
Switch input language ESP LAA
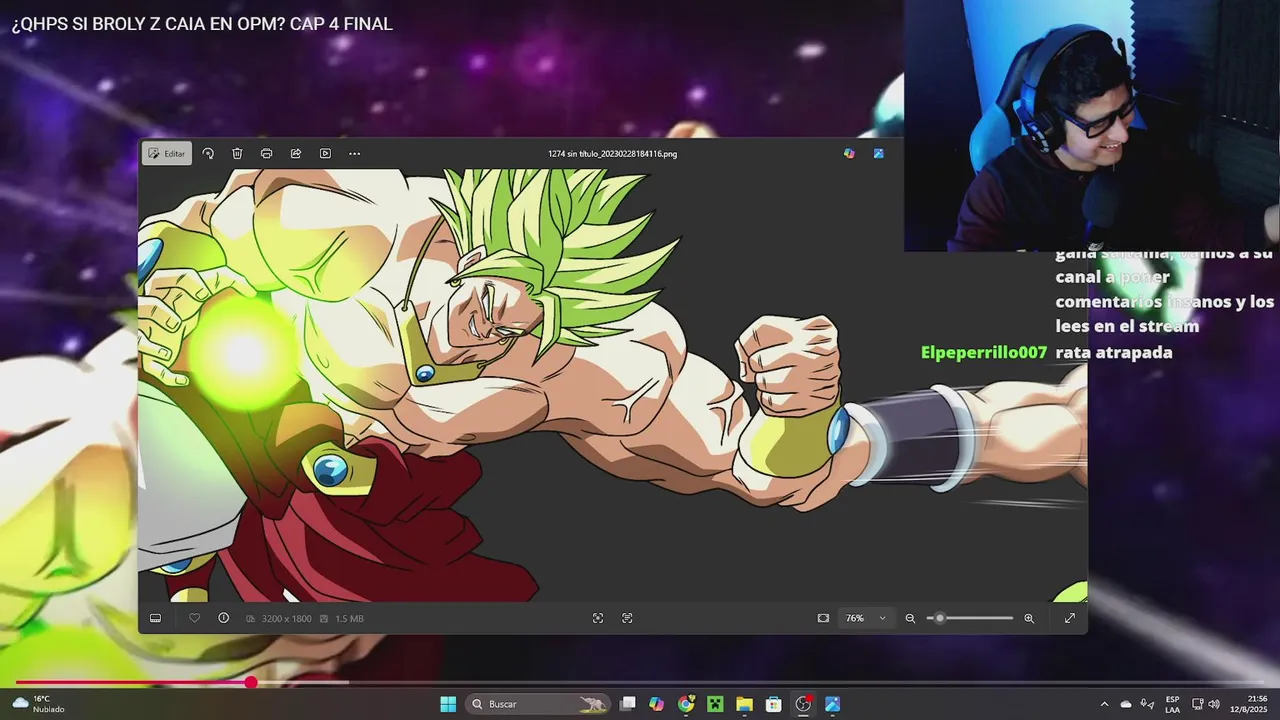1172,704
